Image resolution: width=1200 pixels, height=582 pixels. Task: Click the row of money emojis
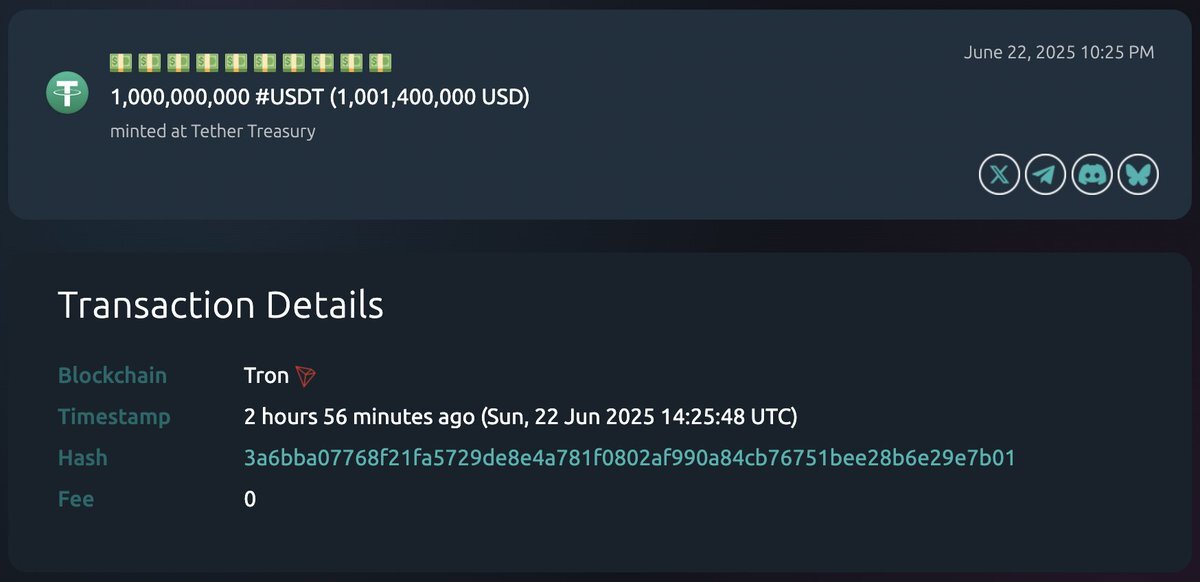click(250, 63)
